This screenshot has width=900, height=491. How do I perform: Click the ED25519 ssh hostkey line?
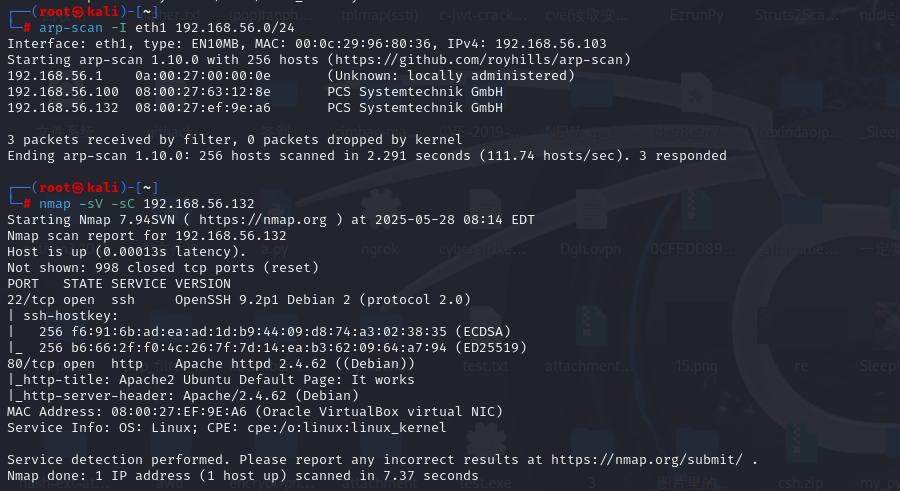267,348
